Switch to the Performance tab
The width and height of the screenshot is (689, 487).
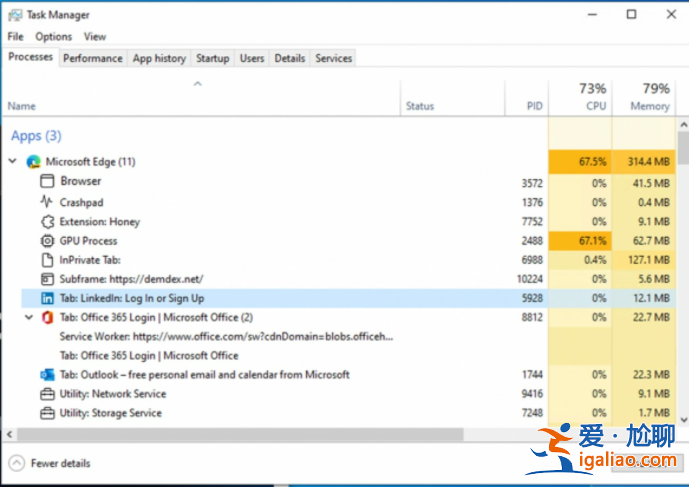pyautogui.click(x=93, y=58)
